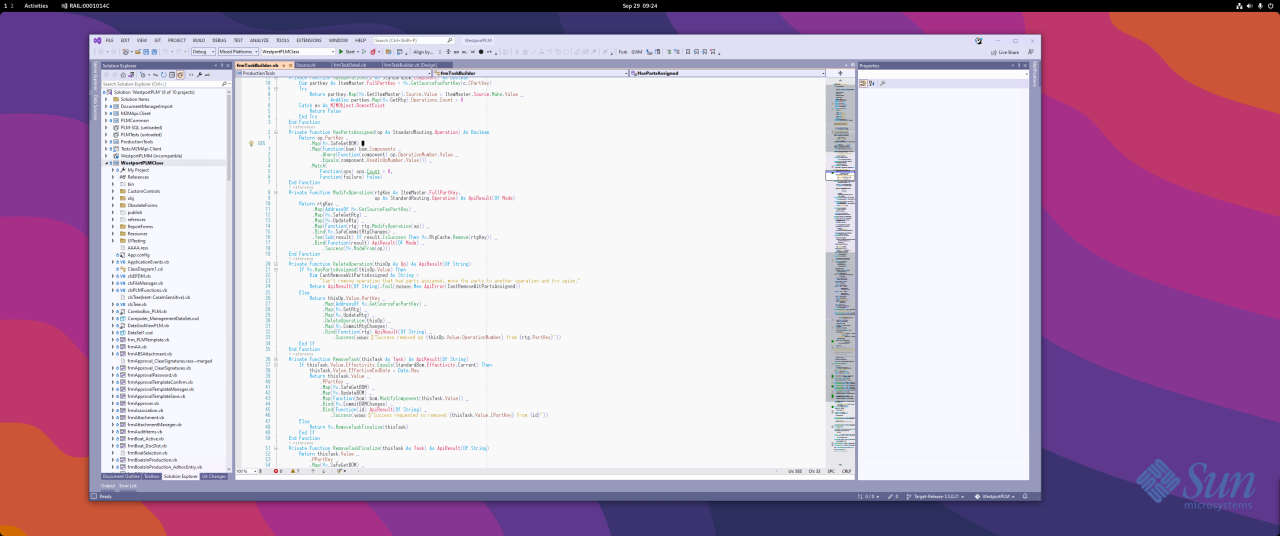Click the Git Changes panel tab
1280x536 pixels.
(x=214, y=477)
